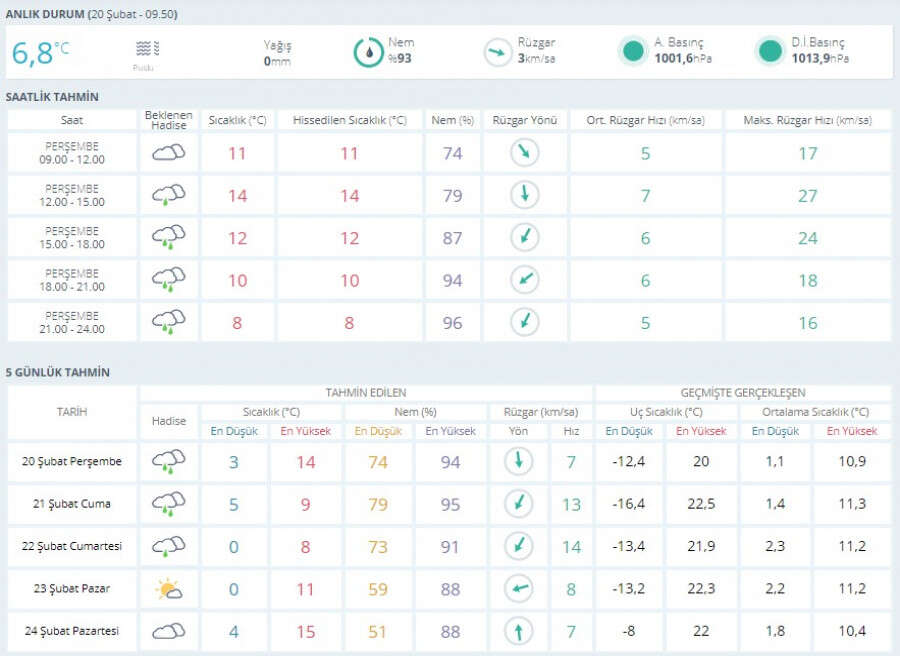
Task: Click the green circle beside A. Basınç
Action: coord(632,52)
